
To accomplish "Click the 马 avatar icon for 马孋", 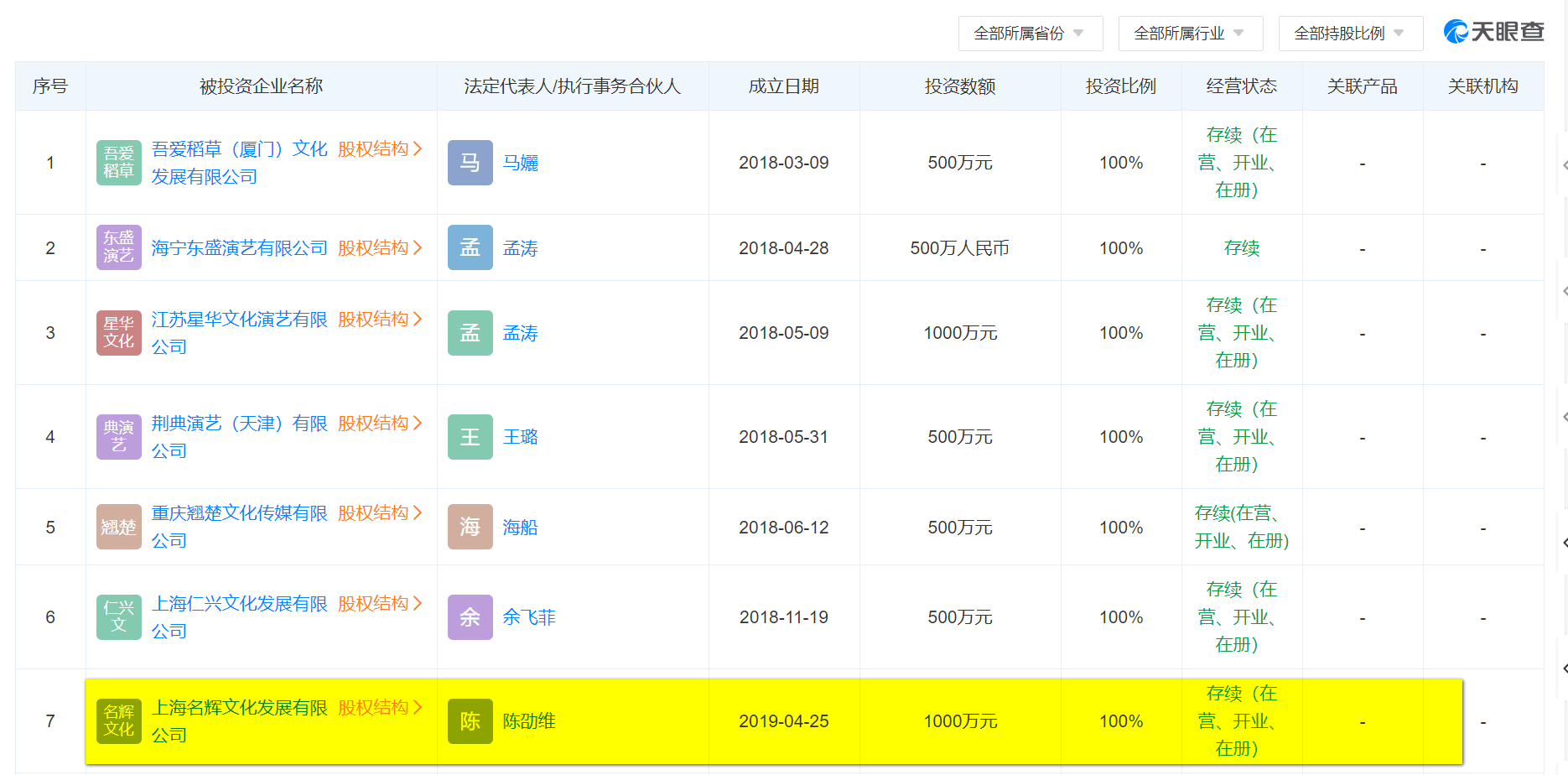I will pos(470,163).
